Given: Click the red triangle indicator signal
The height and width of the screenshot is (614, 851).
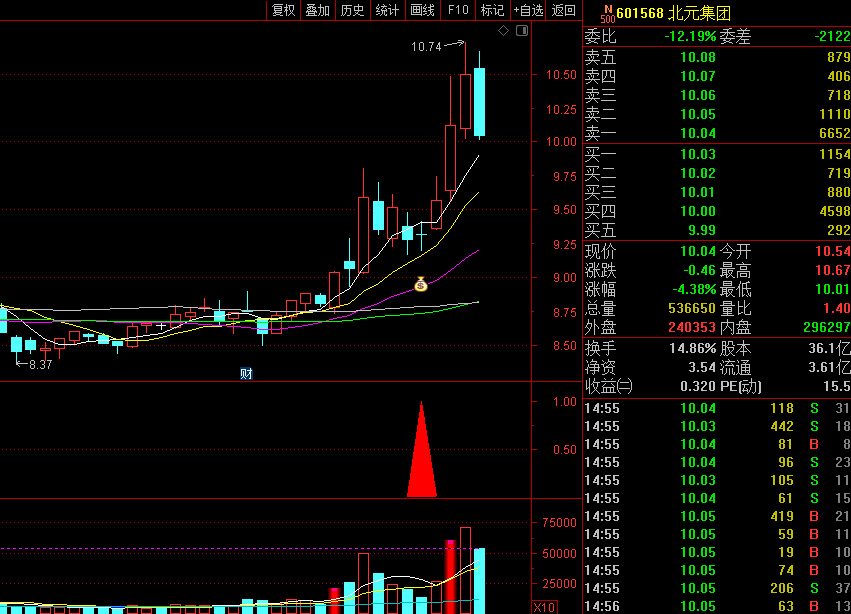Looking at the screenshot, I should [422, 449].
